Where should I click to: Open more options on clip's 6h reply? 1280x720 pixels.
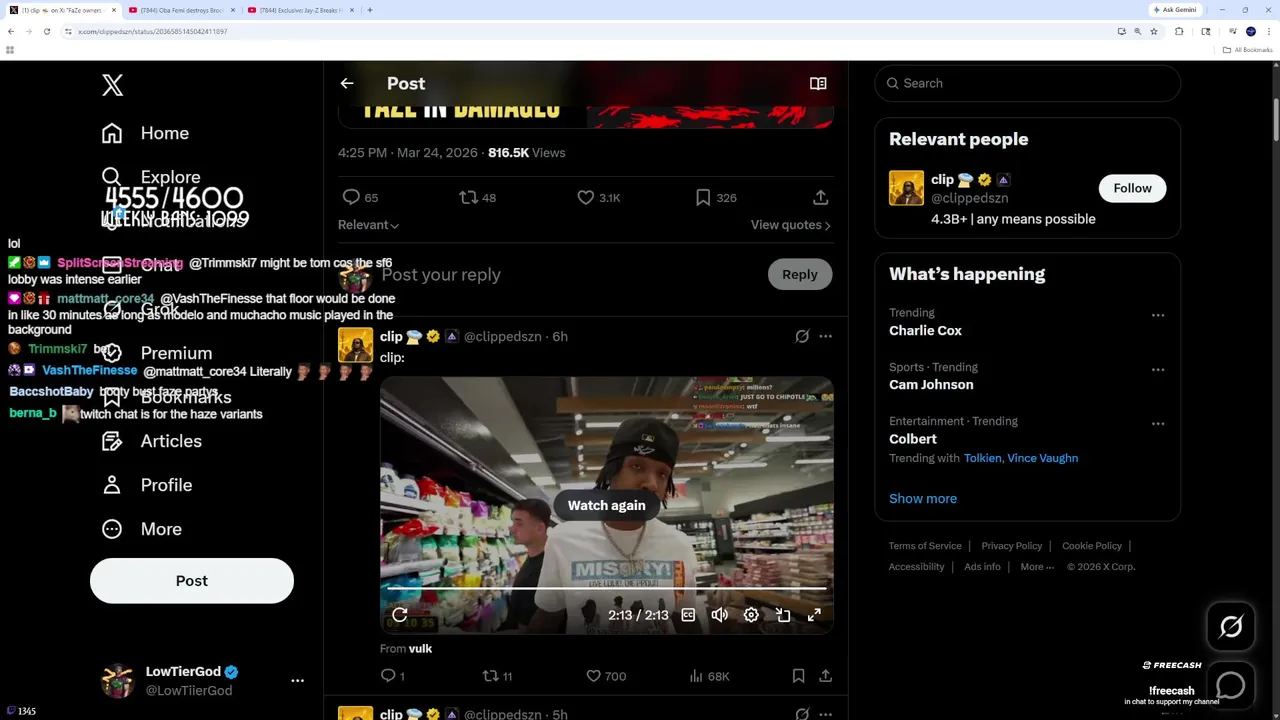(x=825, y=337)
